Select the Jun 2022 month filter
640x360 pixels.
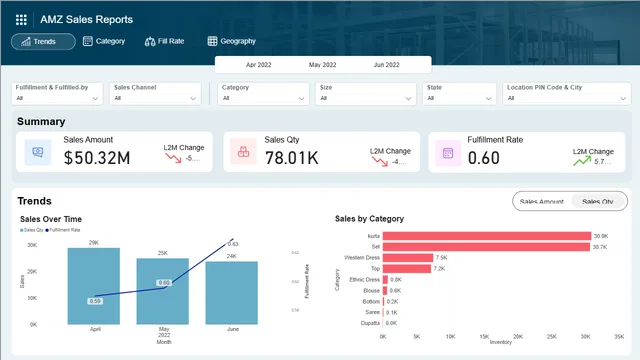387,65
